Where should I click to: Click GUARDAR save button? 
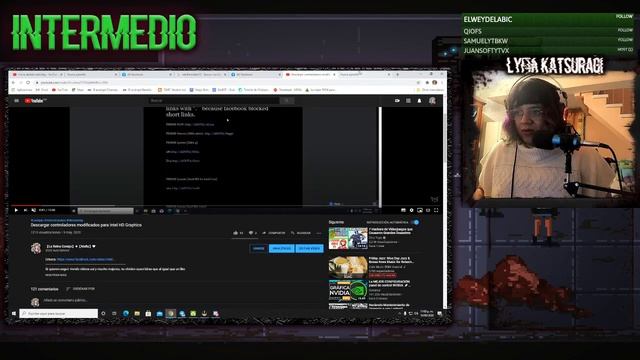301,233
